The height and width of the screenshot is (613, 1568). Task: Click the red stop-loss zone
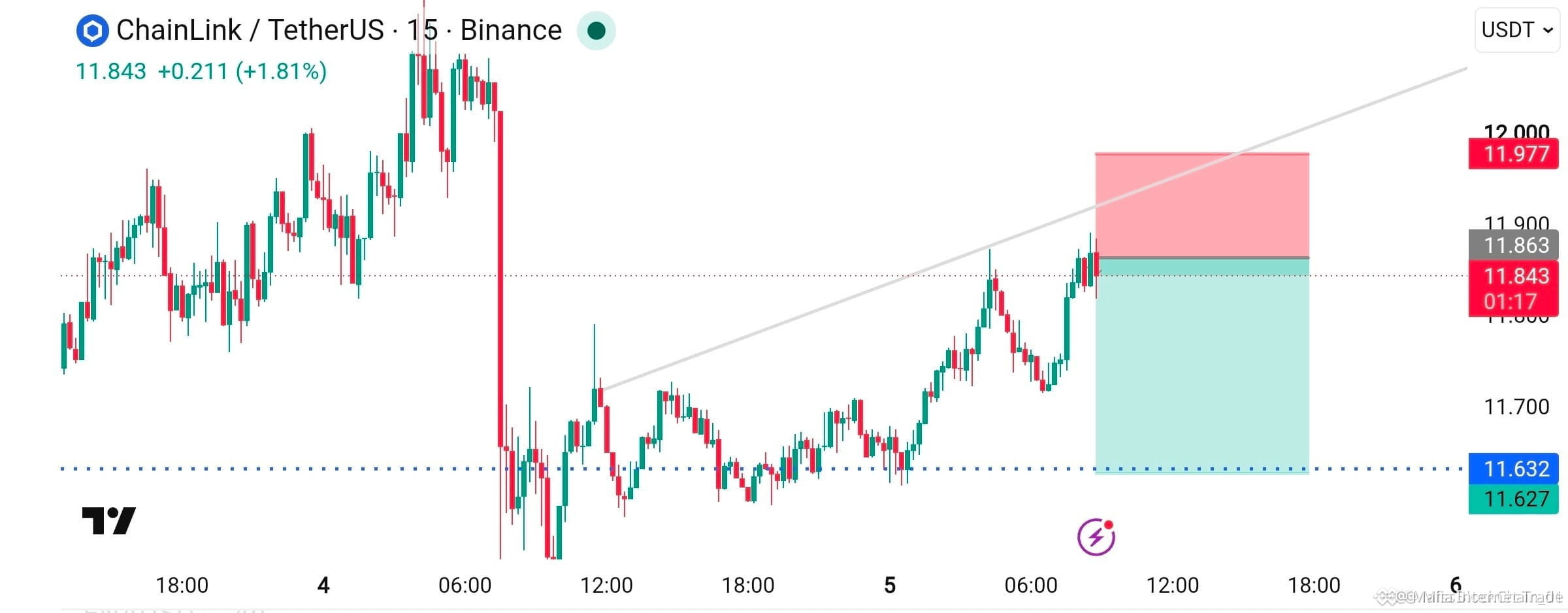pyautogui.click(x=1202, y=205)
